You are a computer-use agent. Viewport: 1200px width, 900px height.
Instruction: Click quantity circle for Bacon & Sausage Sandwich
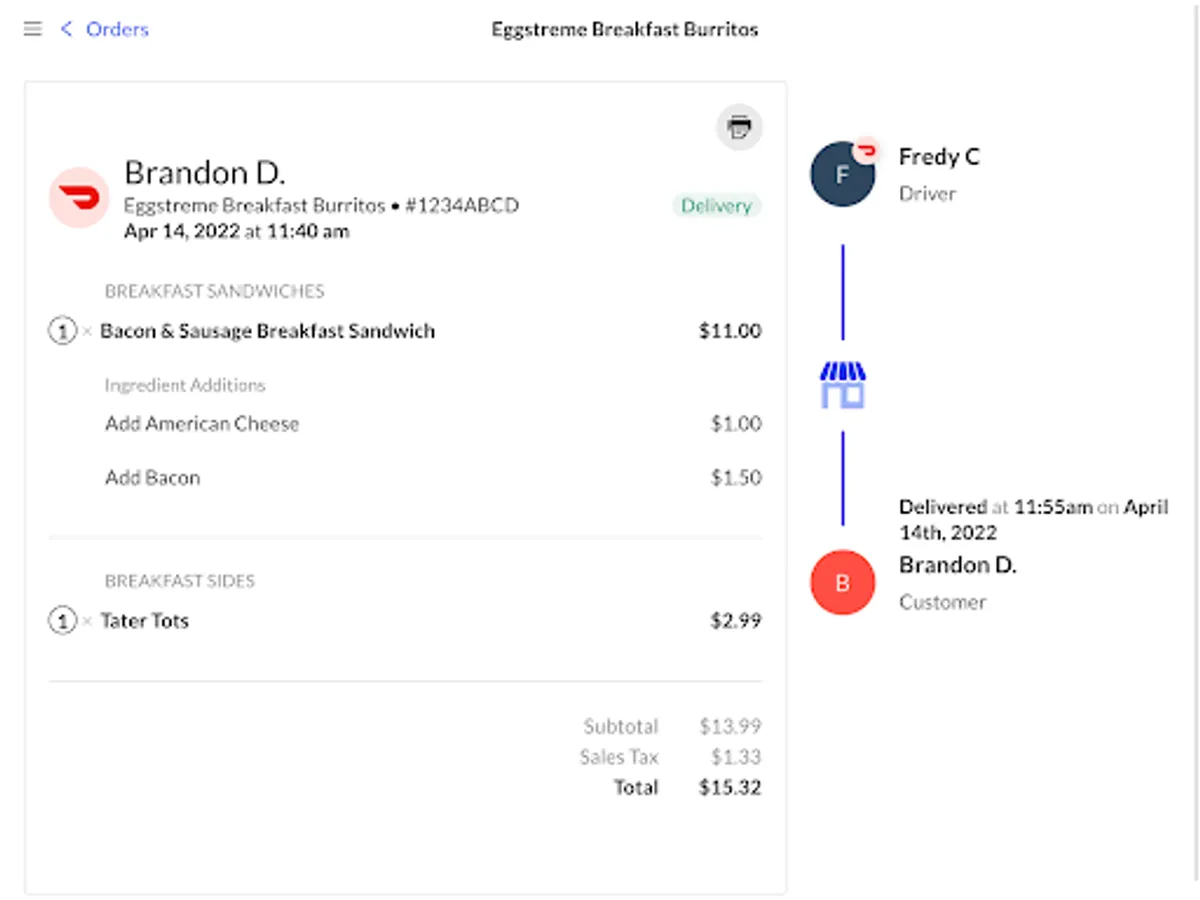pyautogui.click(x=62, y=331)
